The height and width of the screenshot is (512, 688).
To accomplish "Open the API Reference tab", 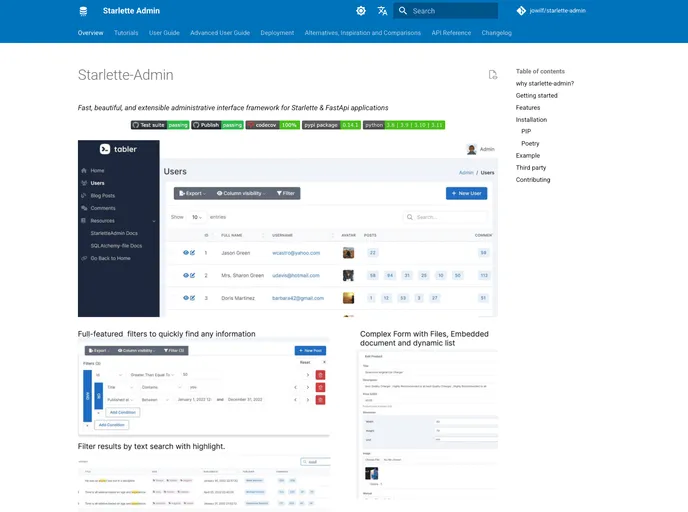I will tap(451, 33).
